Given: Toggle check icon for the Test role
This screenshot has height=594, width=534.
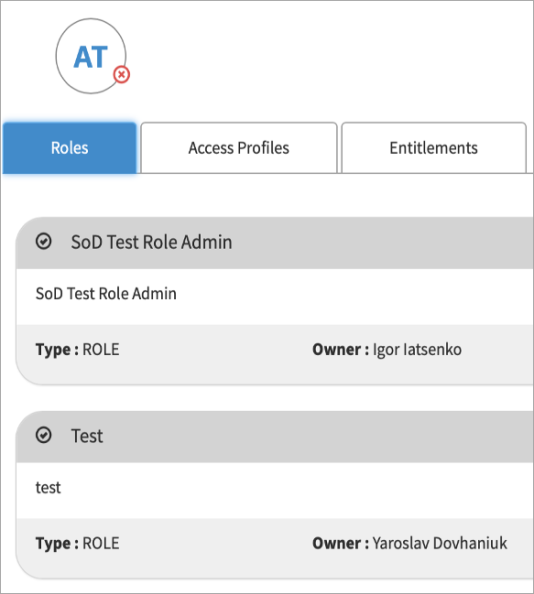Looking at the screenshot, I should 44,435.
